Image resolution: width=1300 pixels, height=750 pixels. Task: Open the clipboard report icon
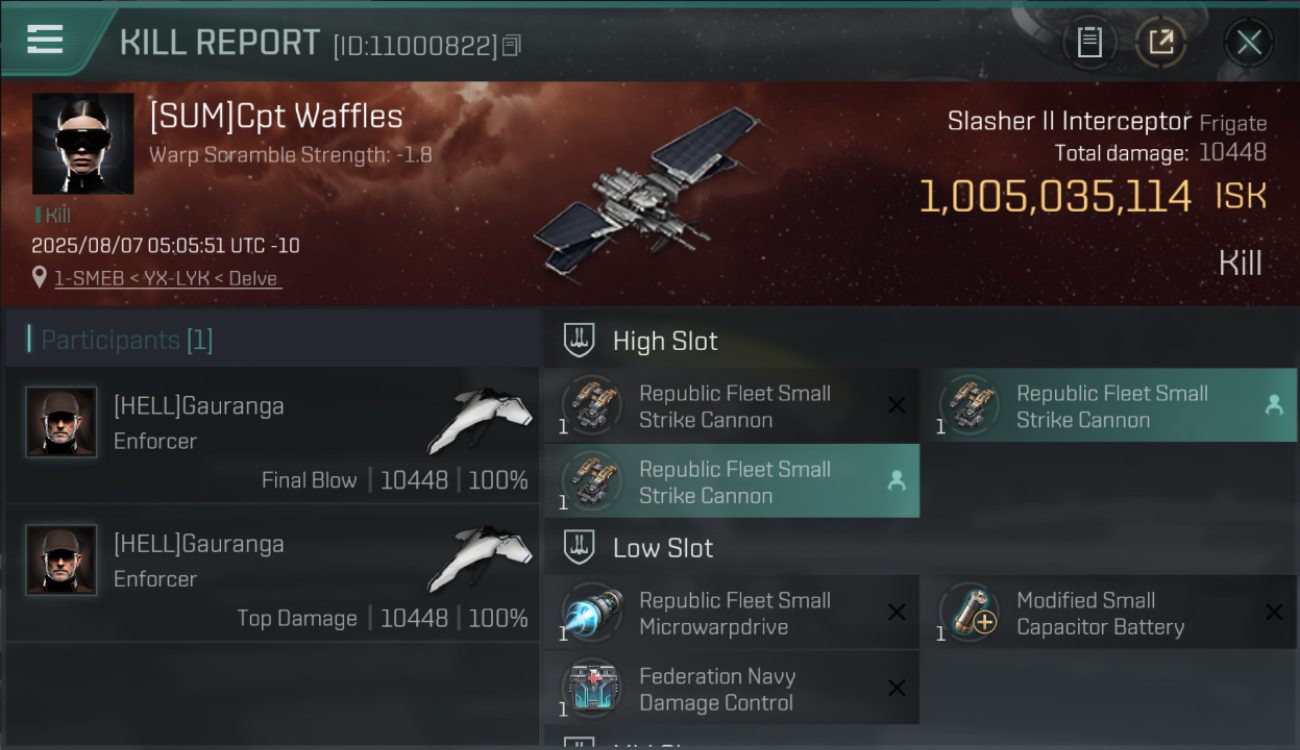click(x=1089, y=42)
